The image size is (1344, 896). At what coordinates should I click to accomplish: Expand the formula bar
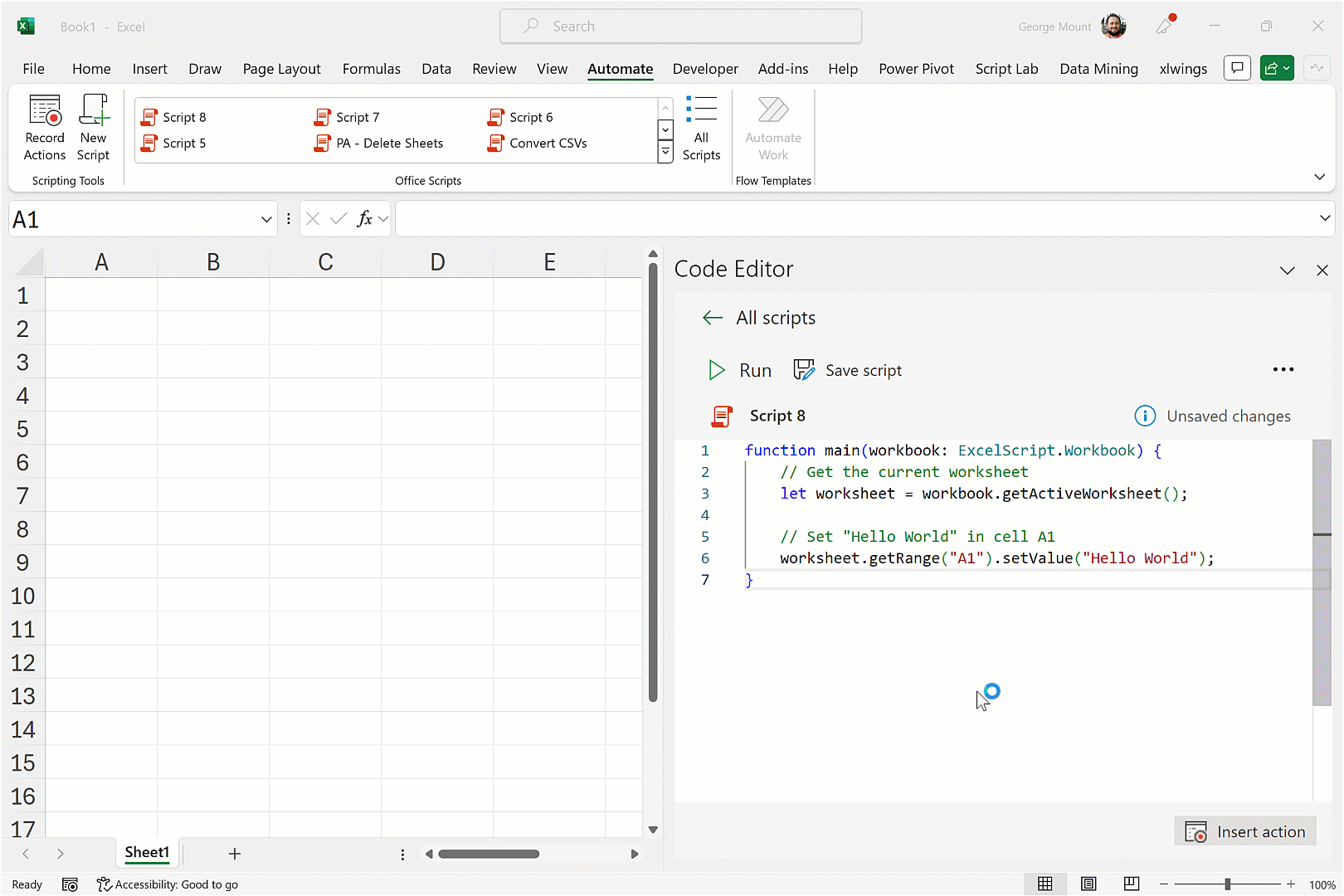pos(1324,218)
